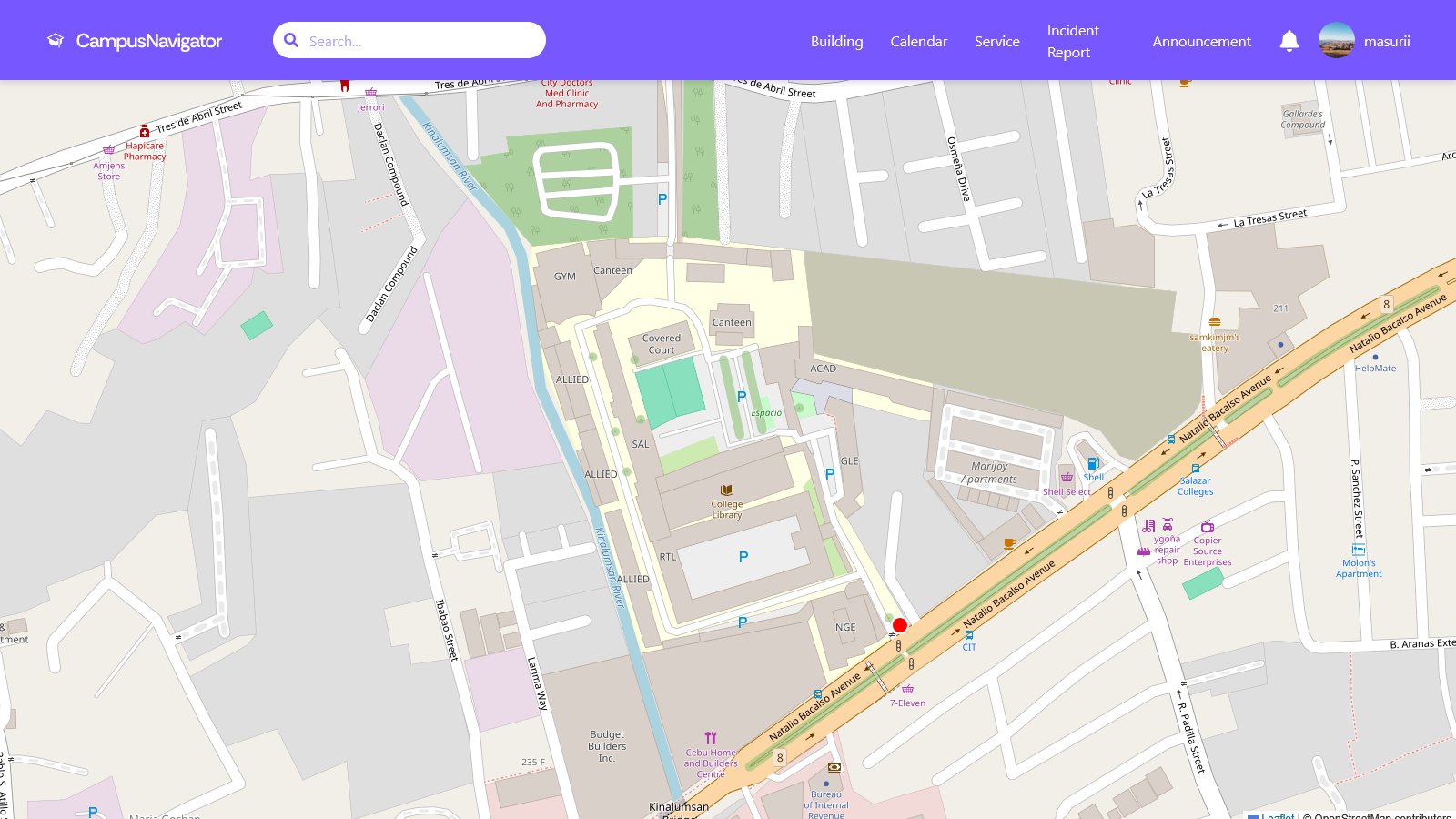
Task: Click the Molon's Apartment bed icon
Action: click(x=1359, y=550)
